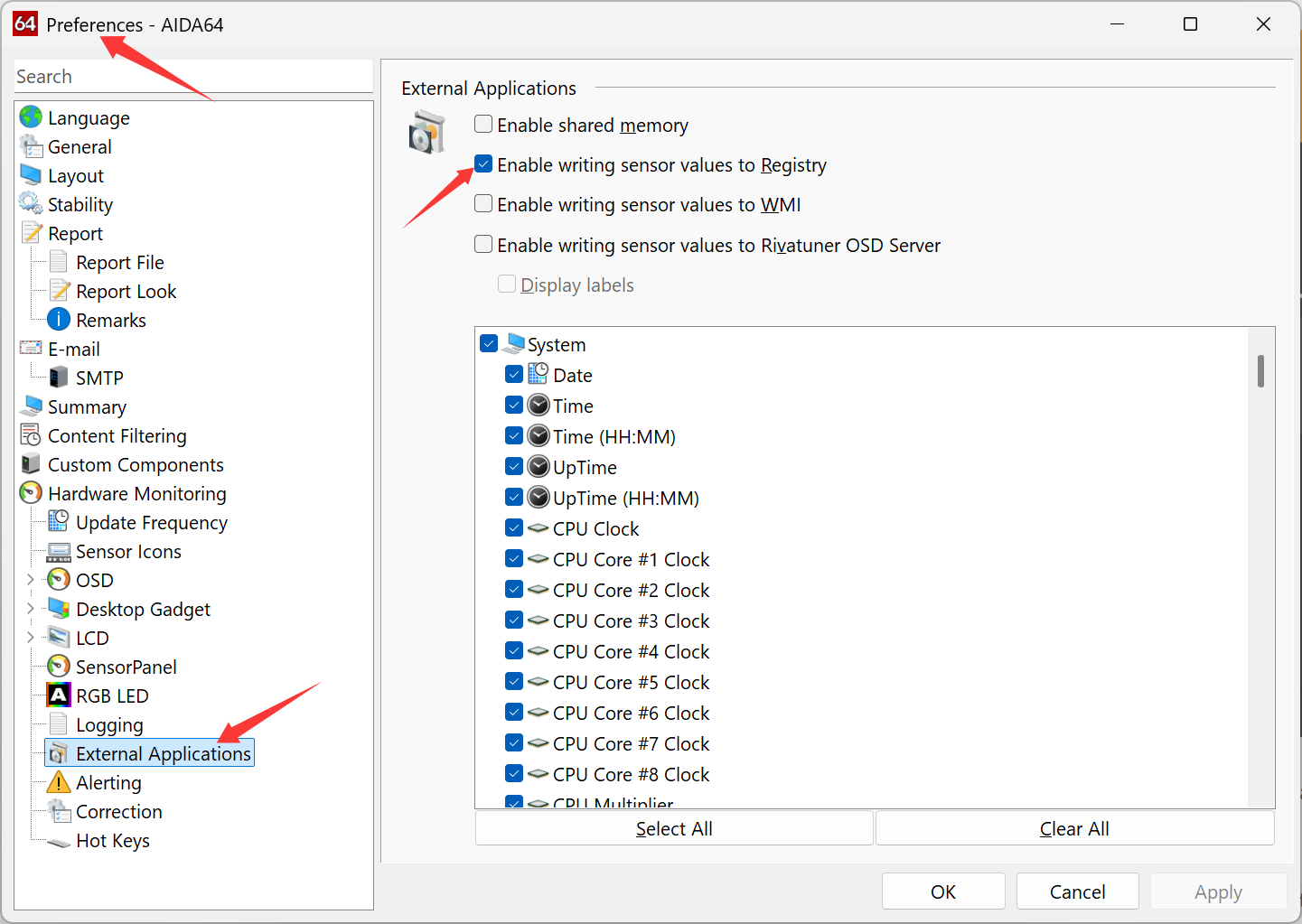Click the Correction icon
Screen dimensions: 1302x924
(x=59, y=811)
